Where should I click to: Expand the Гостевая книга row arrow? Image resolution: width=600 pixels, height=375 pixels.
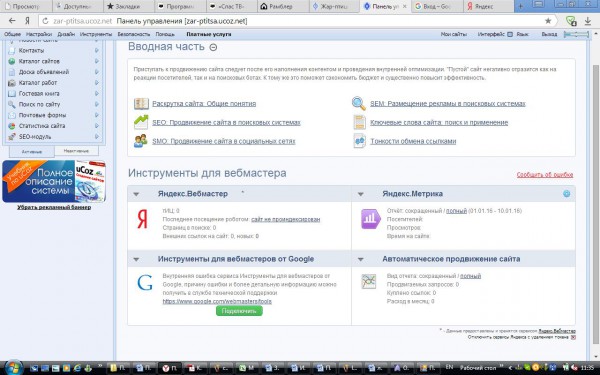pos(97,93)
